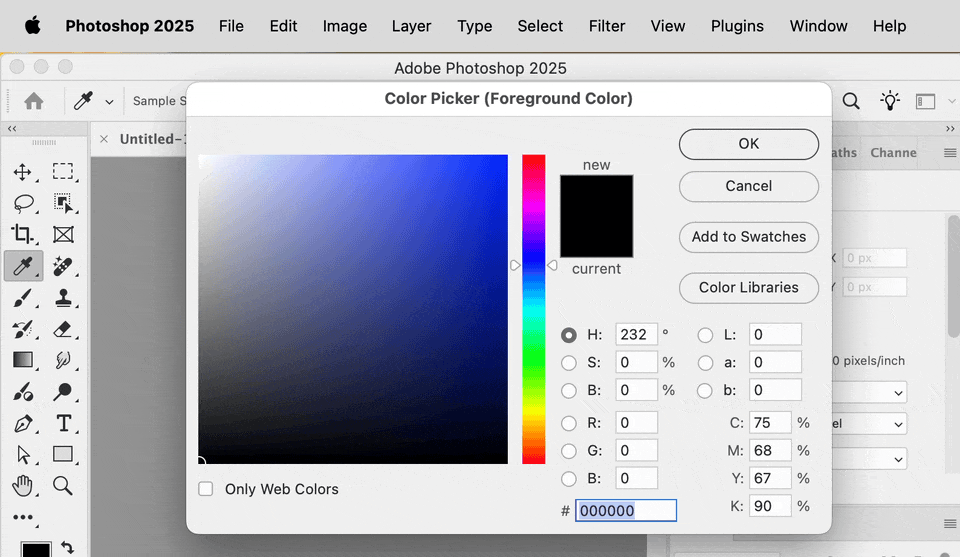Click the vertical hue spectrum slider
This screenshot has width=960, height=557.
533,309
